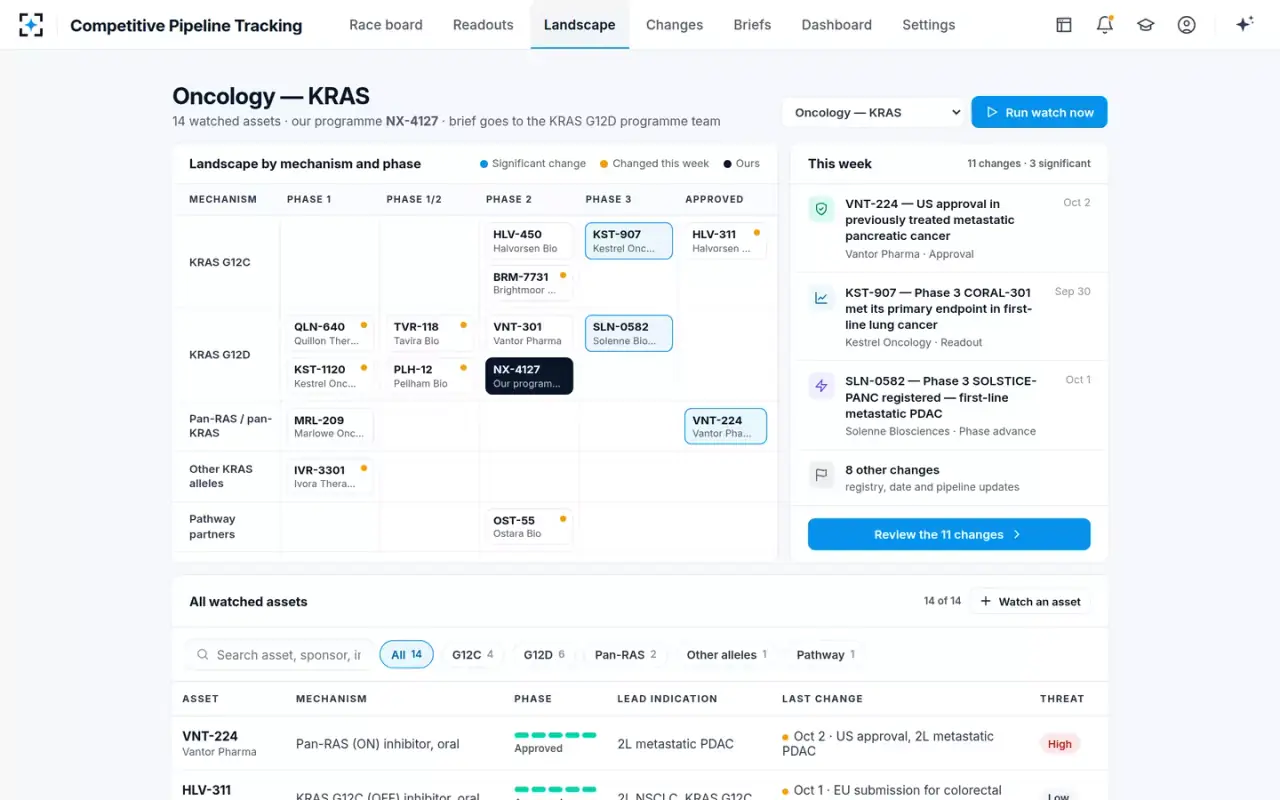Click the app logo icon
Image resolution: width=1280 pixels, height=800 pixels.
click(31, 25)
